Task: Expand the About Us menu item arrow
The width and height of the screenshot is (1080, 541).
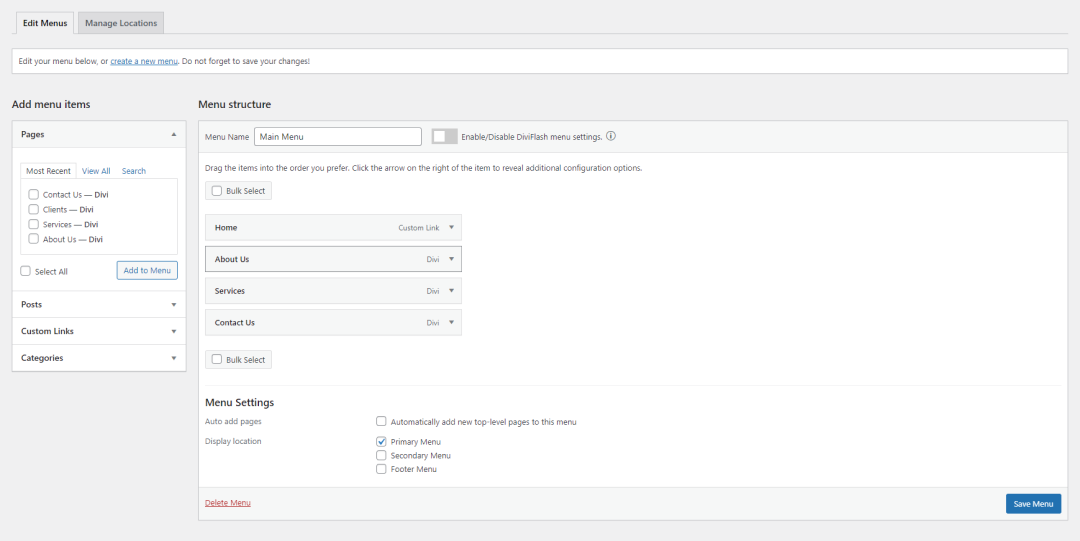Action: click(451, 259)
